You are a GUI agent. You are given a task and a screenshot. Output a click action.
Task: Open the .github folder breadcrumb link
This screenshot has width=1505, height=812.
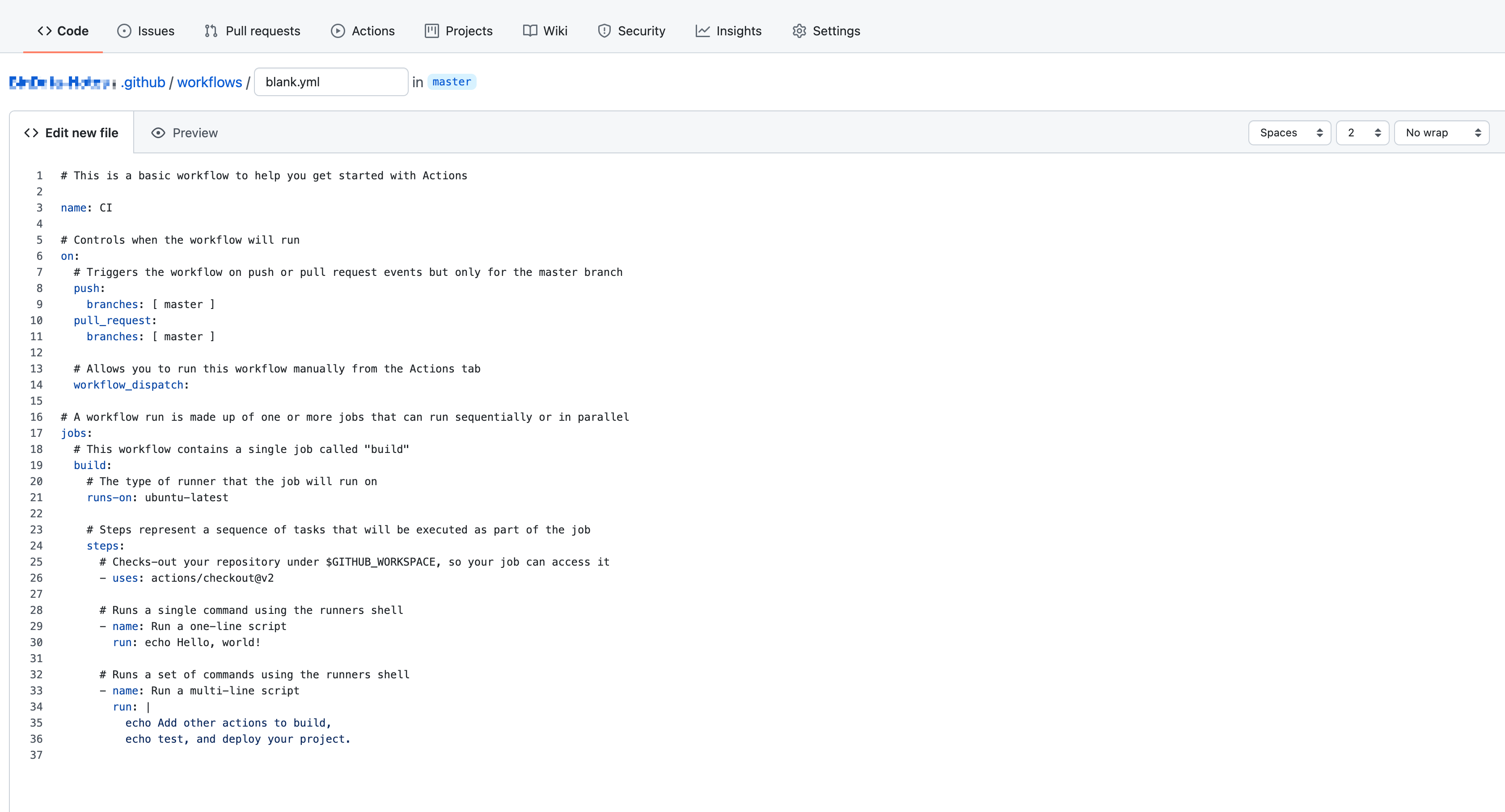pos(144,82)
